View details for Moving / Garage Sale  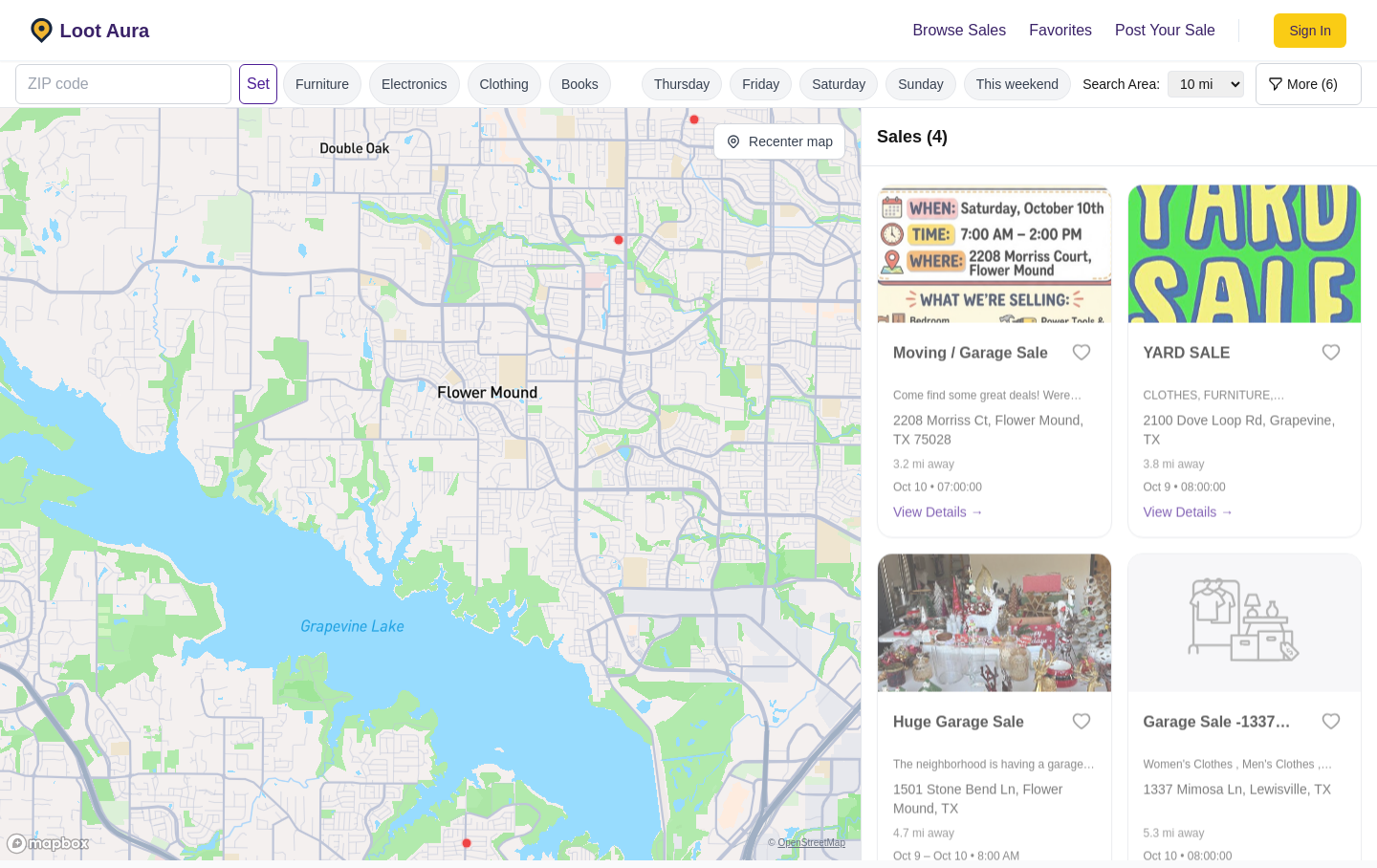(938, 512)
